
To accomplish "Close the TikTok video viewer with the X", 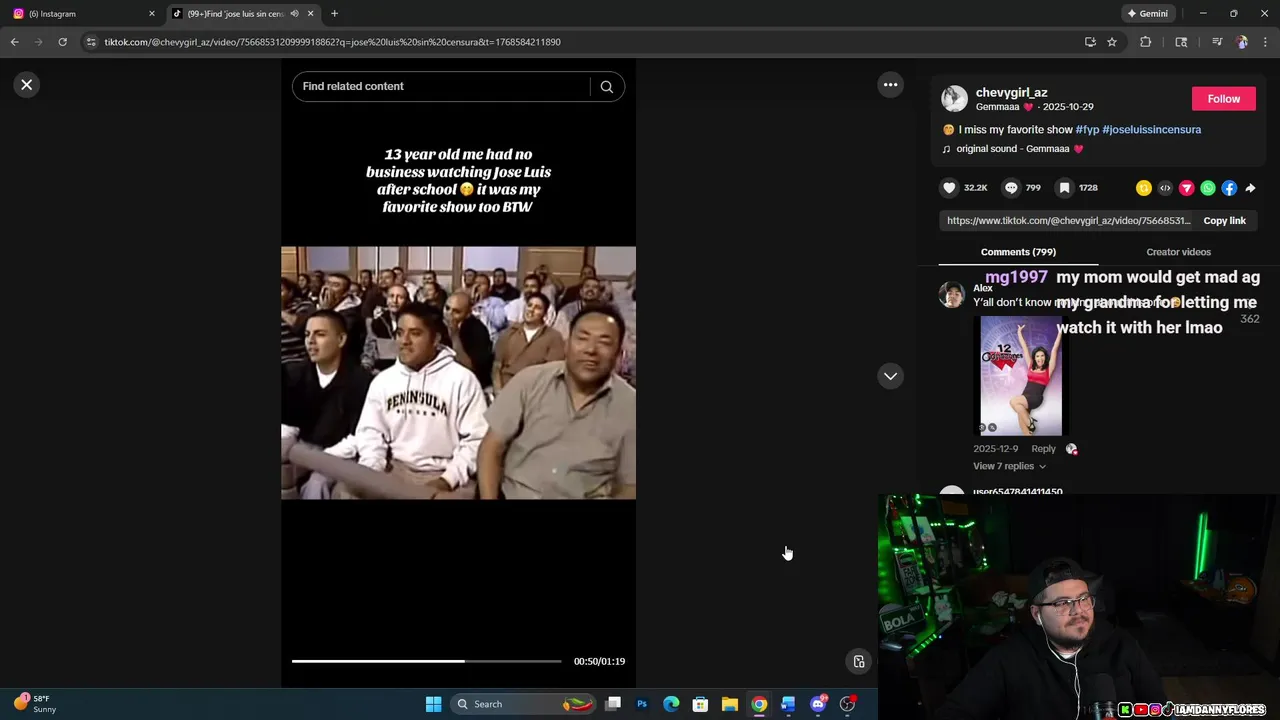I will click(x=27, y=85).
